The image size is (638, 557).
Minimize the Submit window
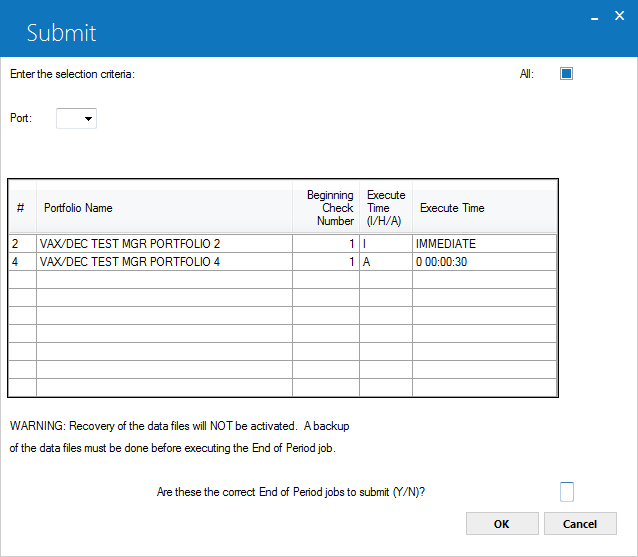coord(594,17)
